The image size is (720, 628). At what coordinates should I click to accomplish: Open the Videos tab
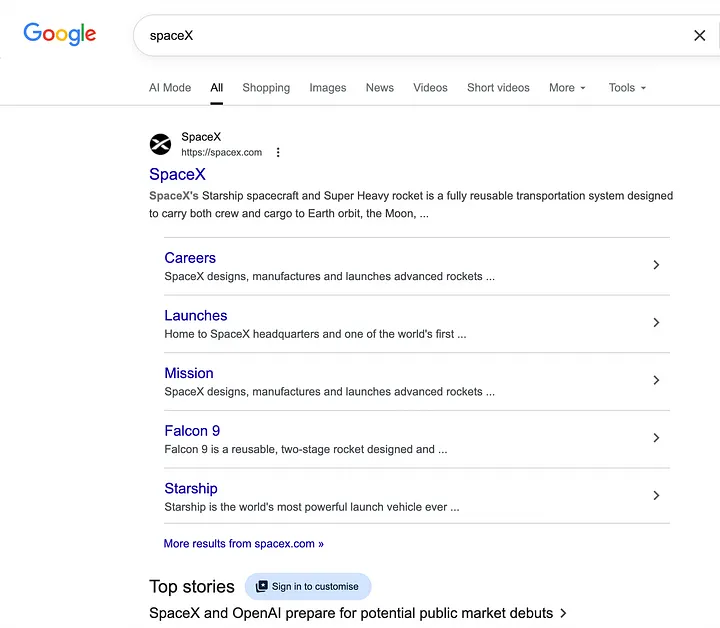[x=430, y=88]
